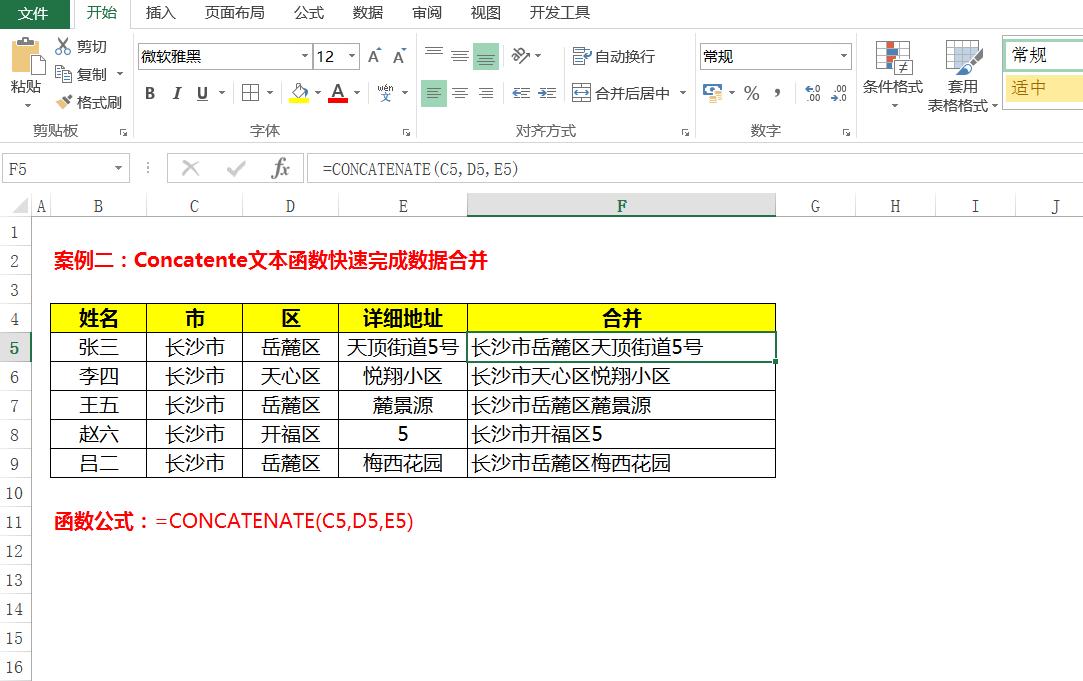Apply bold formatting with the B icon
The width and height of the screenshot is (1083, 681).
[150, 93]
